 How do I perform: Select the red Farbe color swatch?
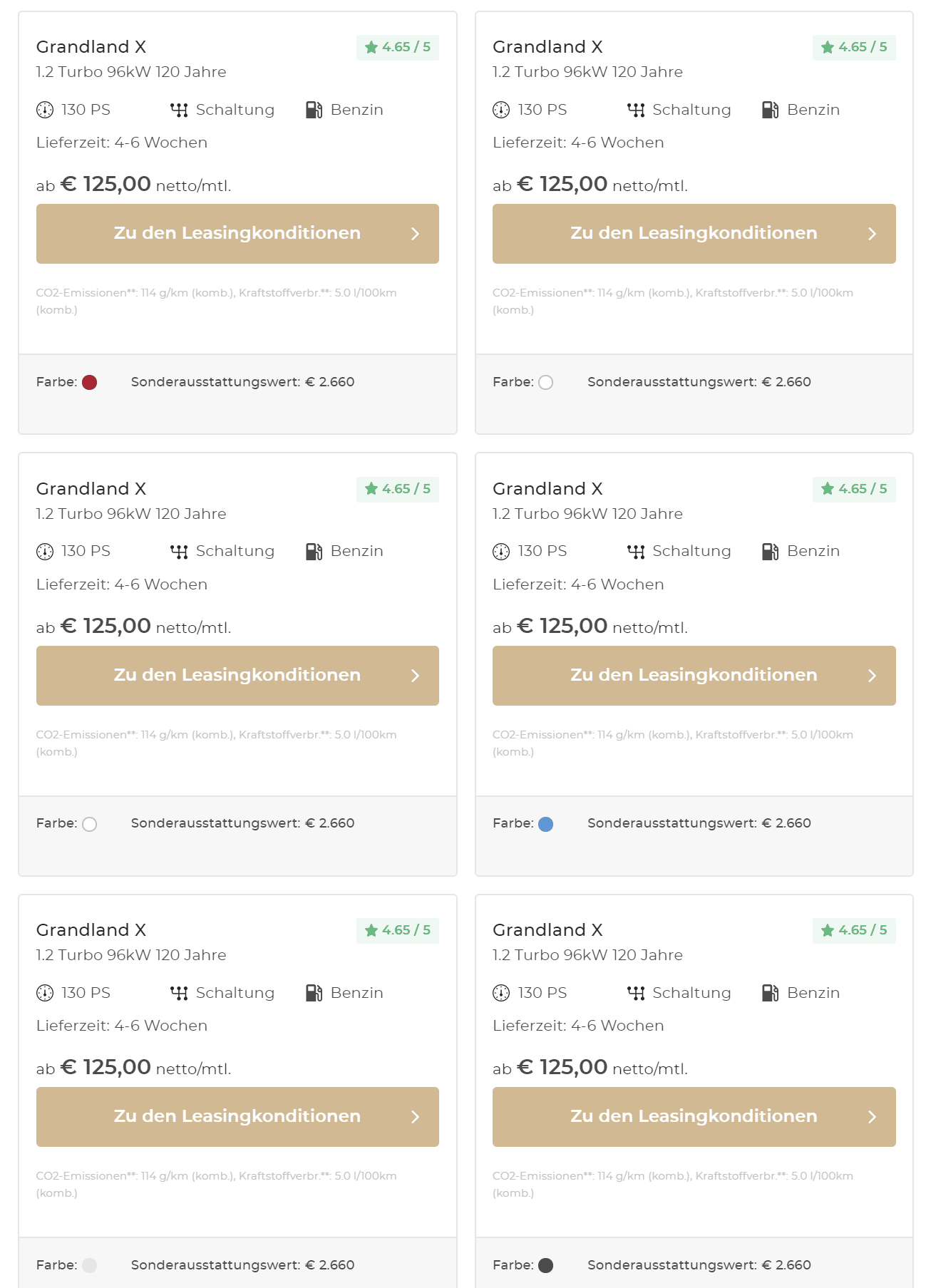[89, 383]
